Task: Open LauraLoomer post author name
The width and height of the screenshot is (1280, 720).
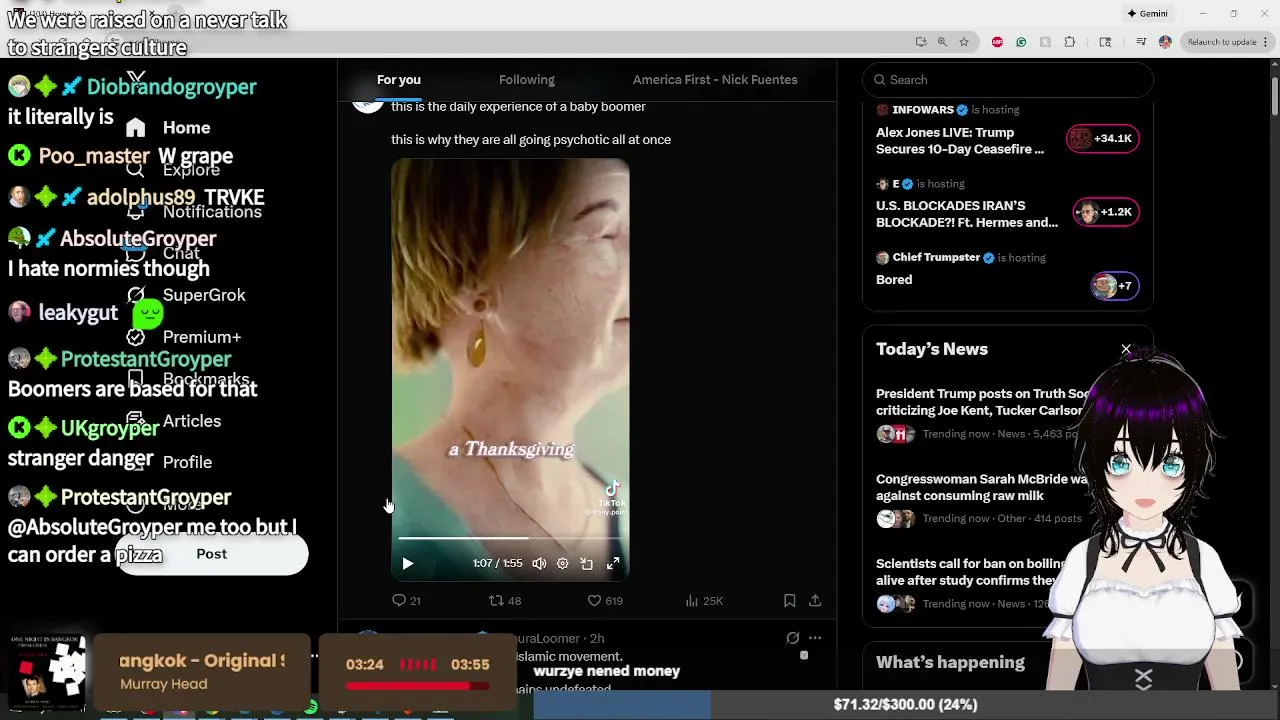Action: (547, 638)
